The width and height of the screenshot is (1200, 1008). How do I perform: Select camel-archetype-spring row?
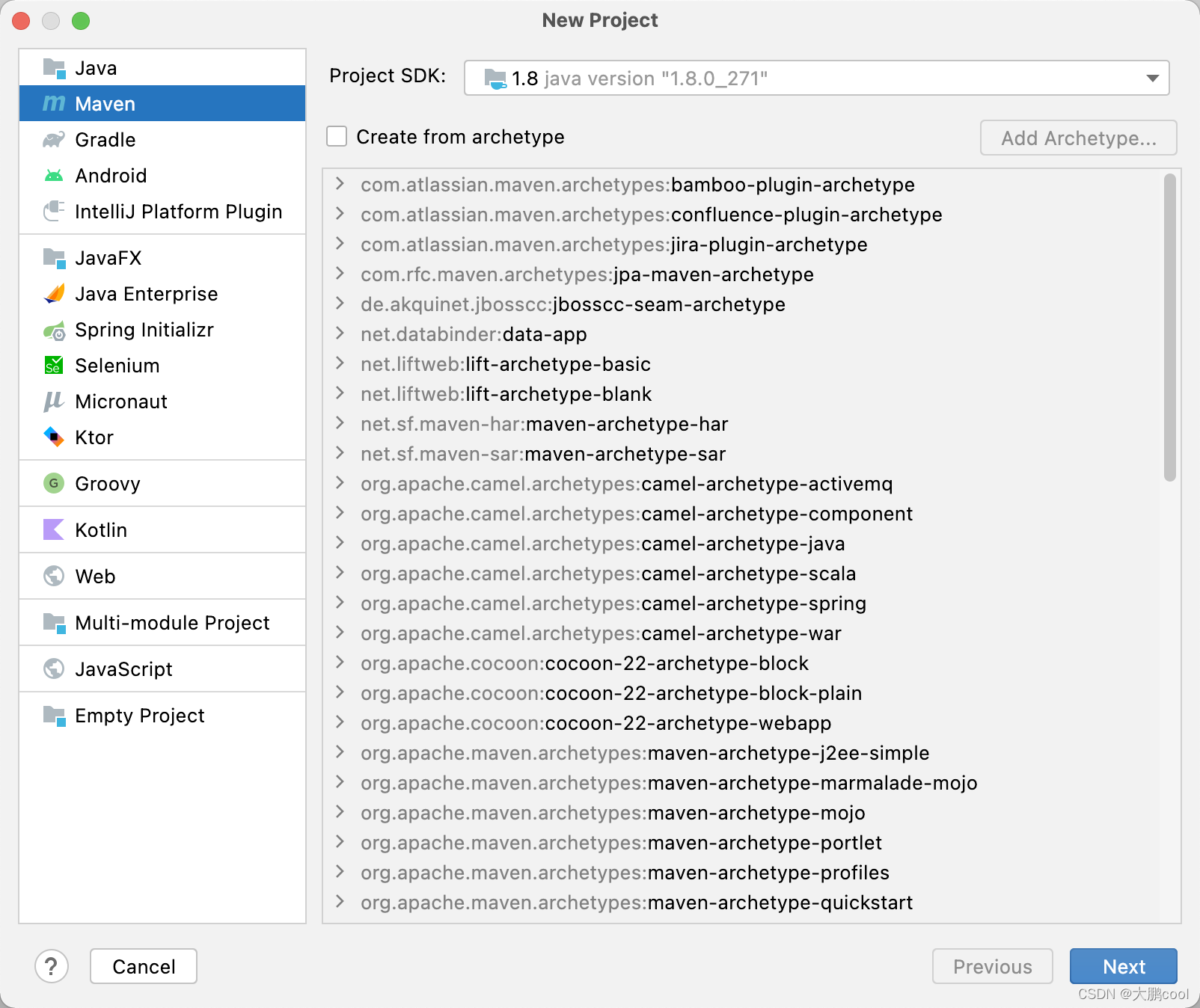point(741,603)
